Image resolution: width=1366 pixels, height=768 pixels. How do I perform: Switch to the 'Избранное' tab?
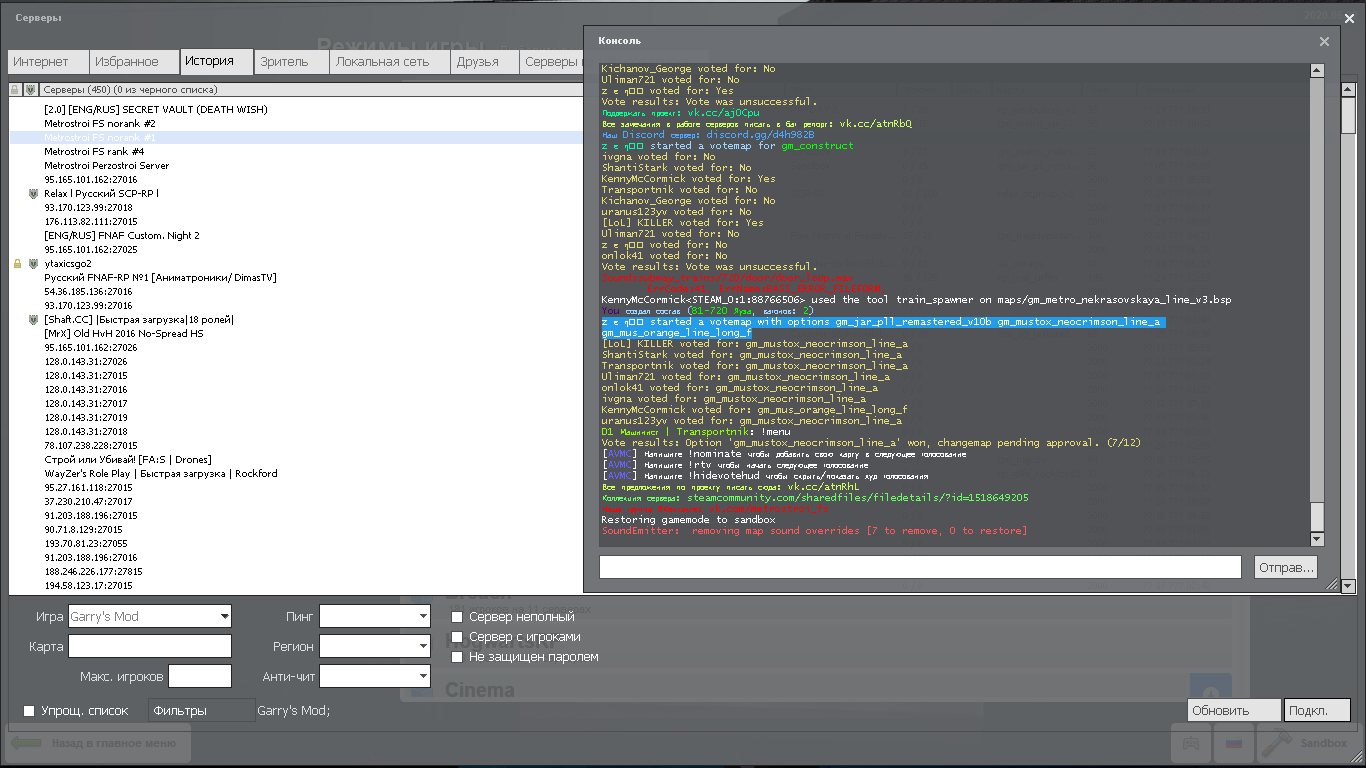coord(127,62)
